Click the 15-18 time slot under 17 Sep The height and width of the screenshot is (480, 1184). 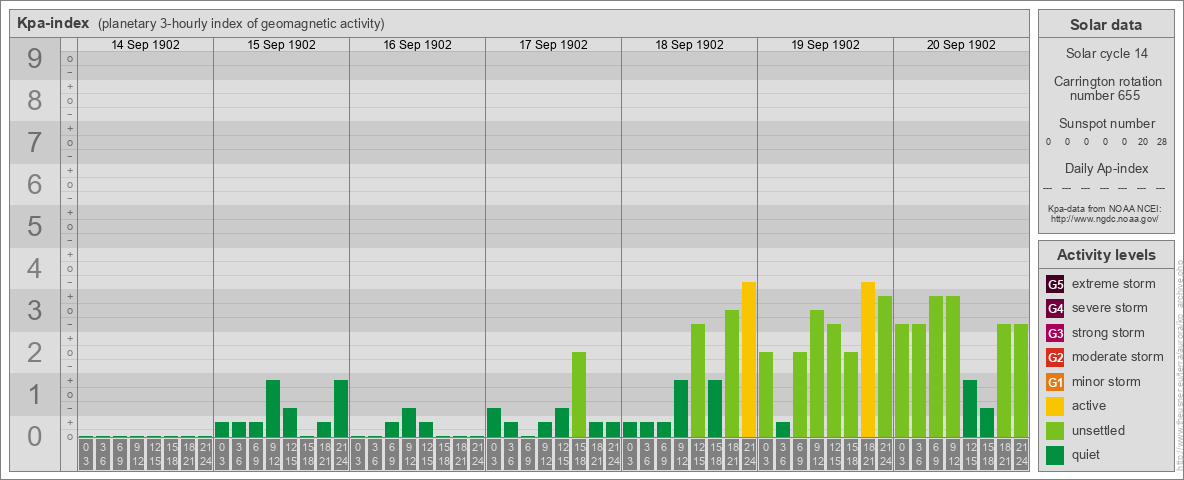(x=579, y=455)
